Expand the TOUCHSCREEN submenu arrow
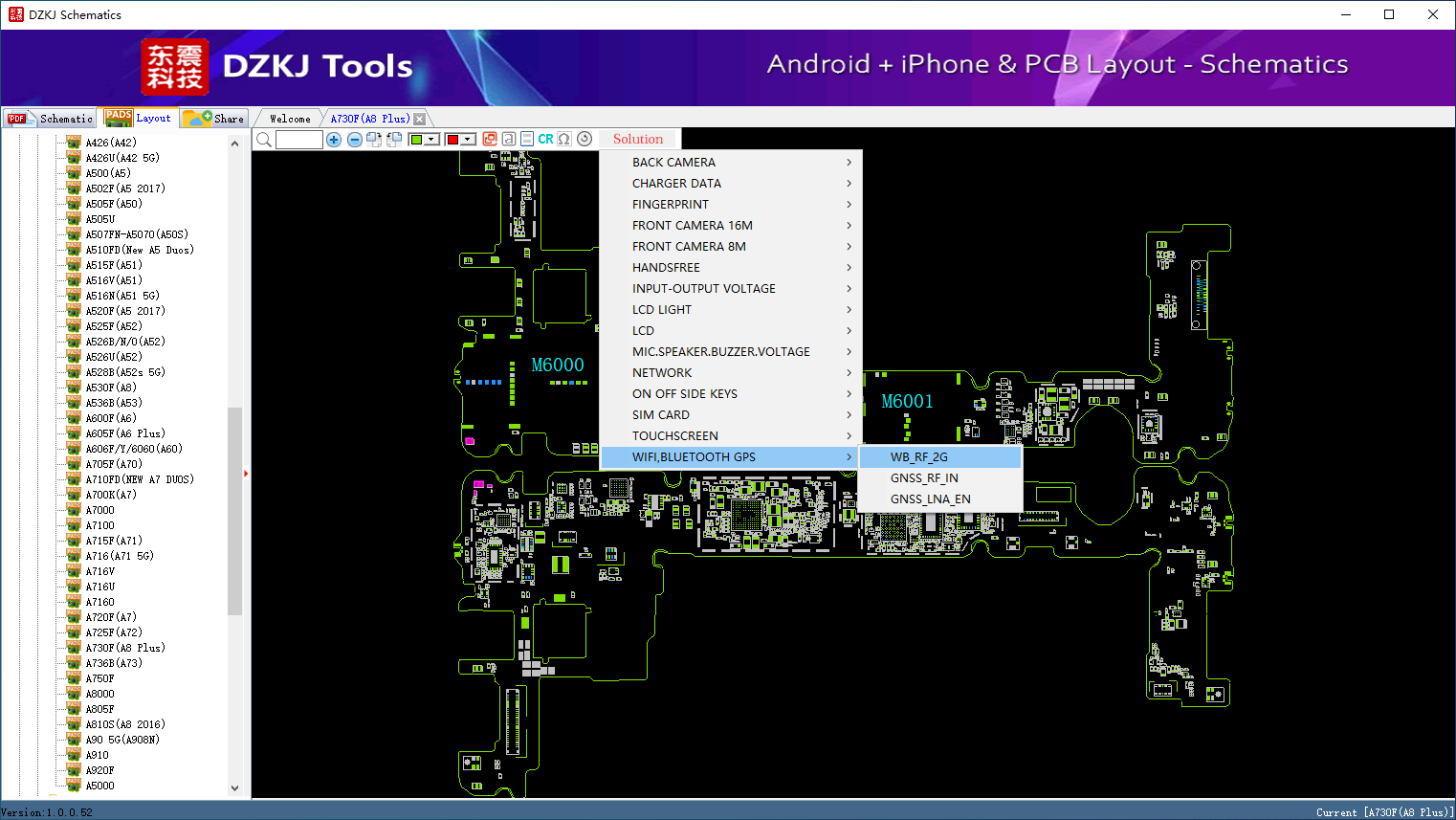Viewport: 1456px width, 820px height. [x=849, y=436]
